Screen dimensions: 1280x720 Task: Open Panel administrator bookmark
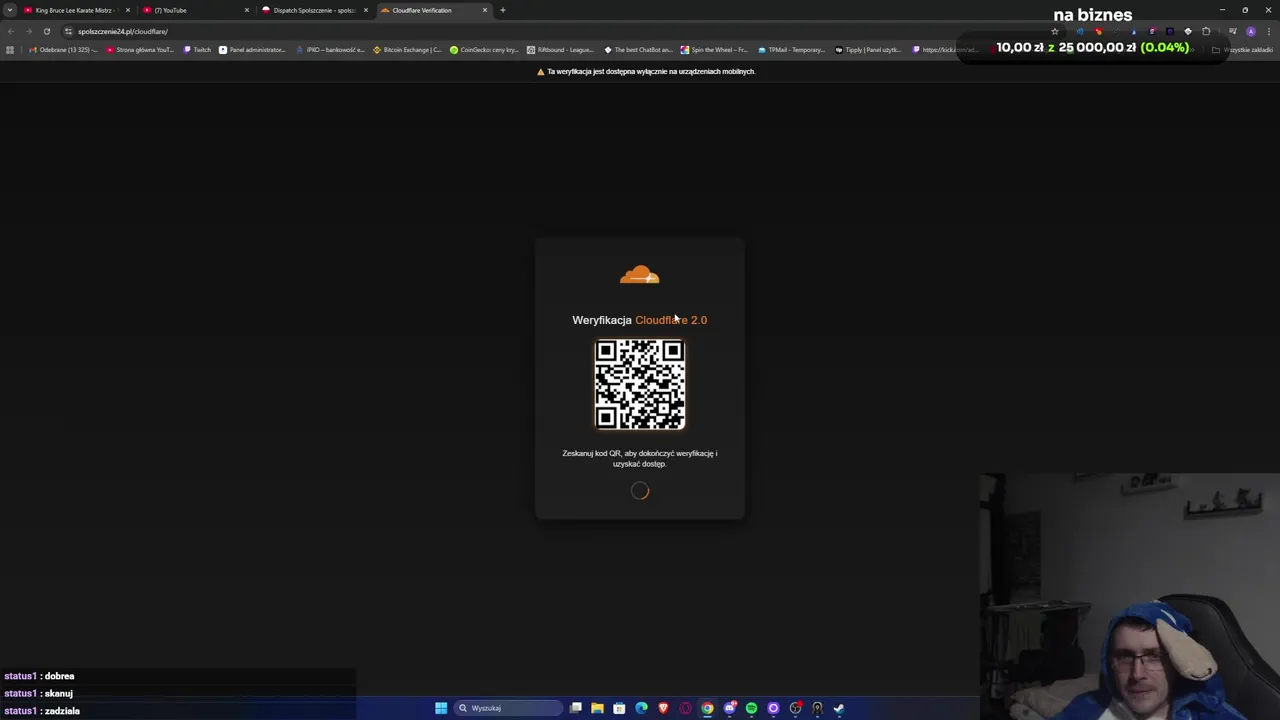tap(253, 50)
